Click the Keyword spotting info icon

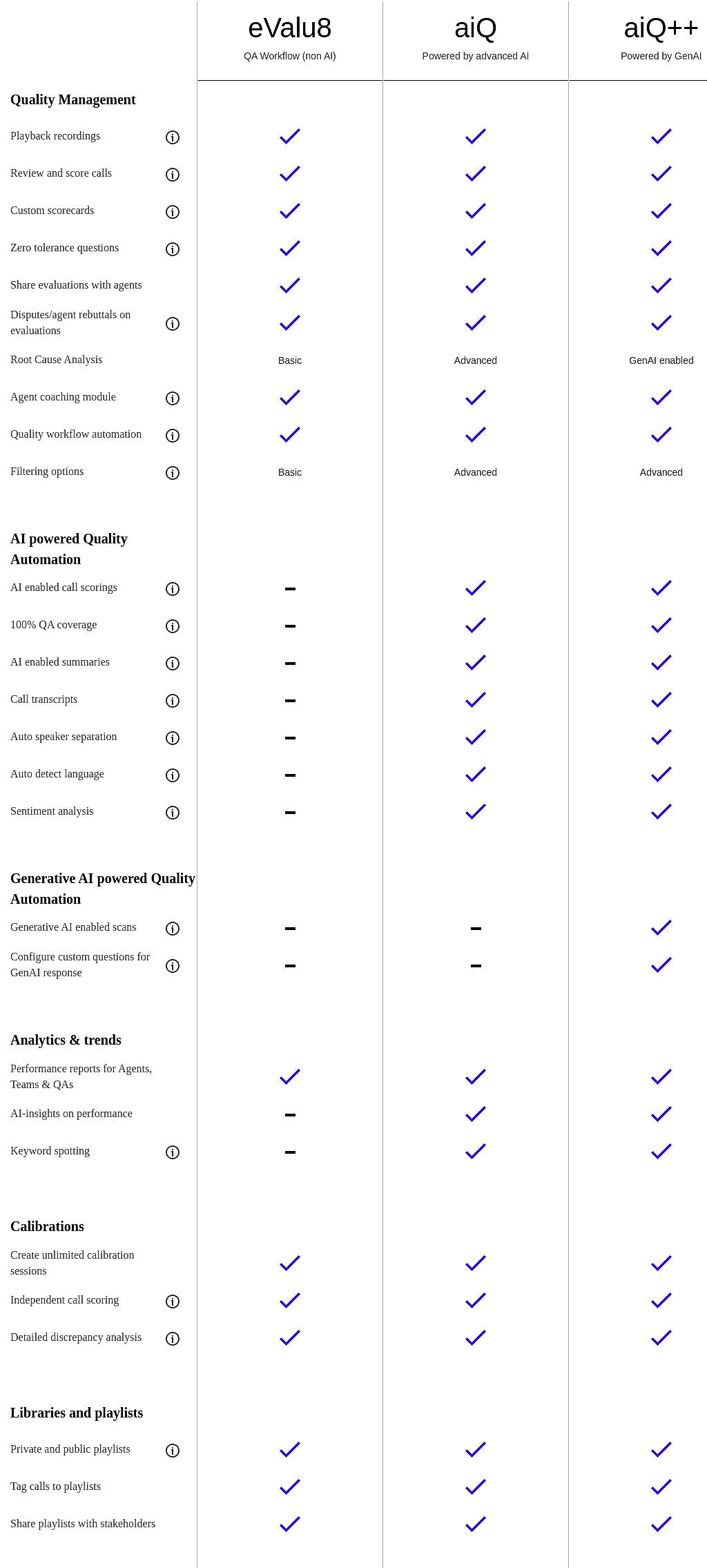172,1152
